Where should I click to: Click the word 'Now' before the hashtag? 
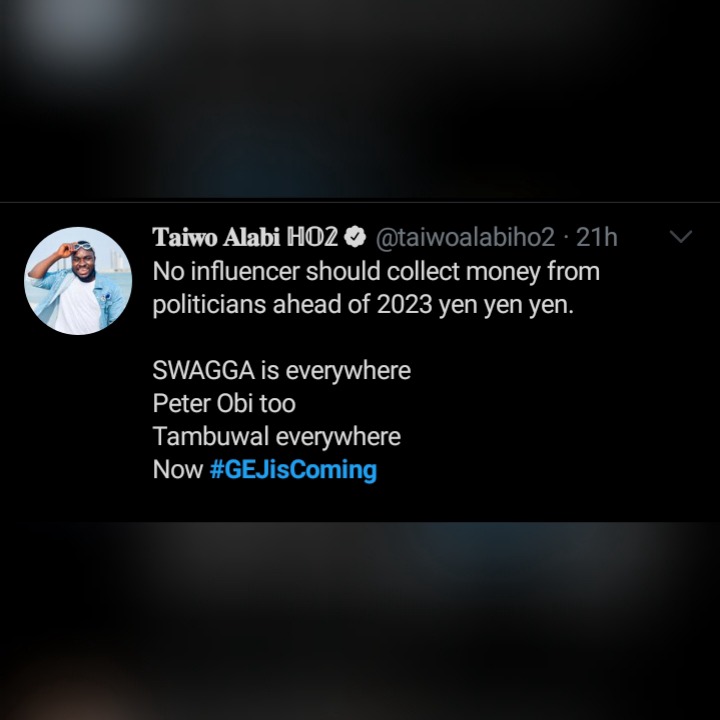click(177, 469)
